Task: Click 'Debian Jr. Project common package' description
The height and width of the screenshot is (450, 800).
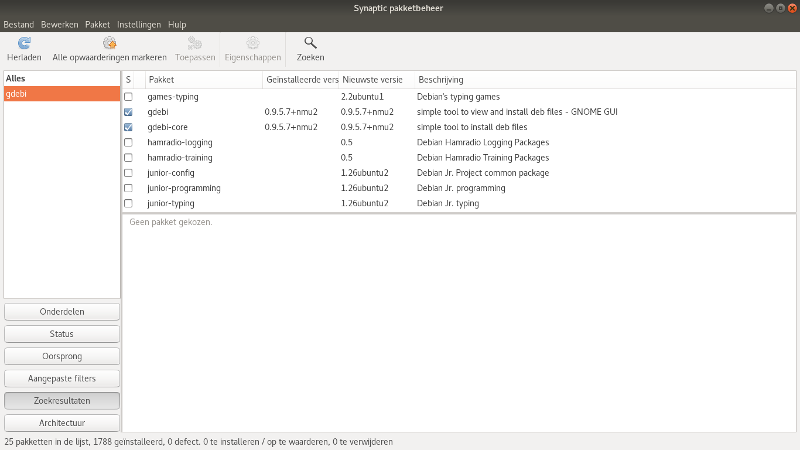Action: pos(483,173)
